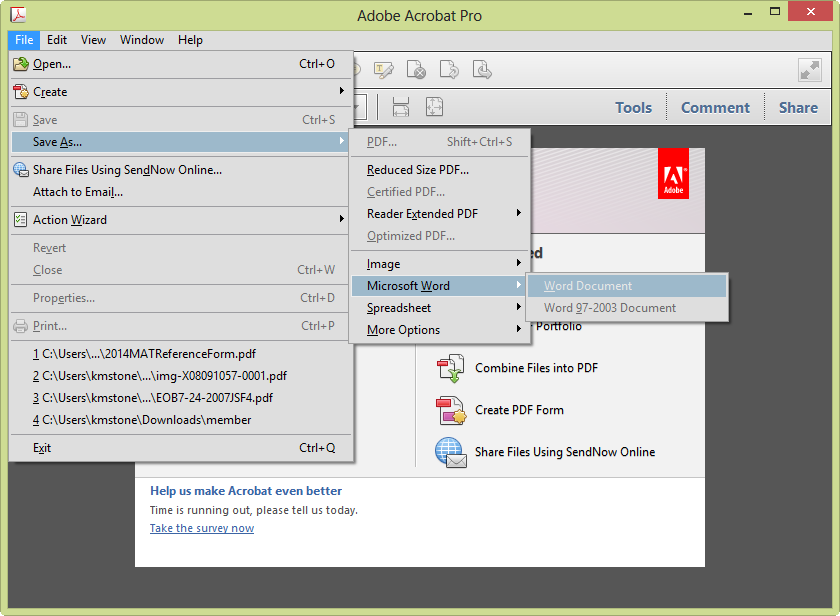This screenshot has height=616, width=840.
Task: Click Certified PDF... menu entry
Action: pyautogui.click(x=439, y=192)
